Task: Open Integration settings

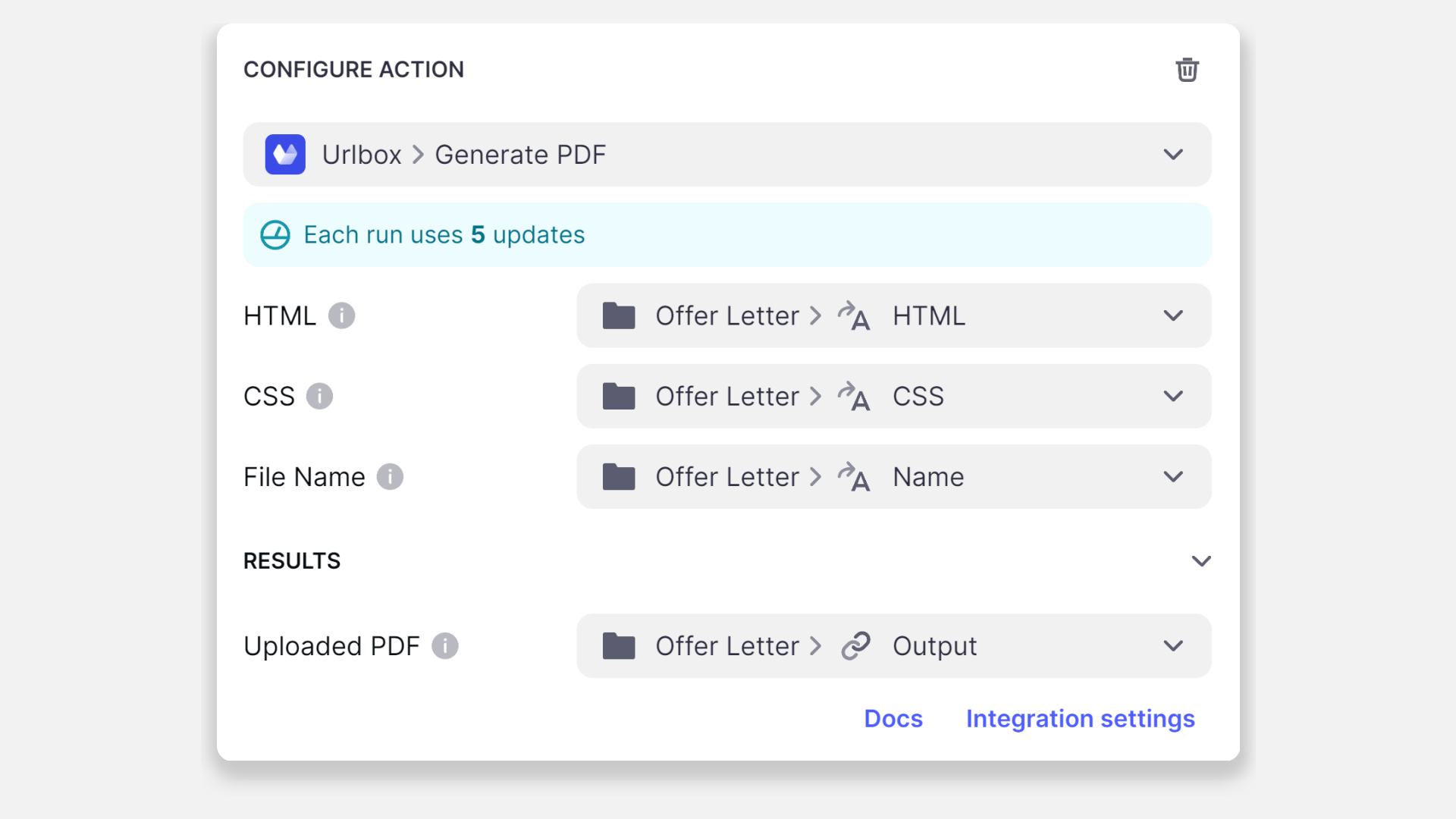Action: tap(1080, 718)
